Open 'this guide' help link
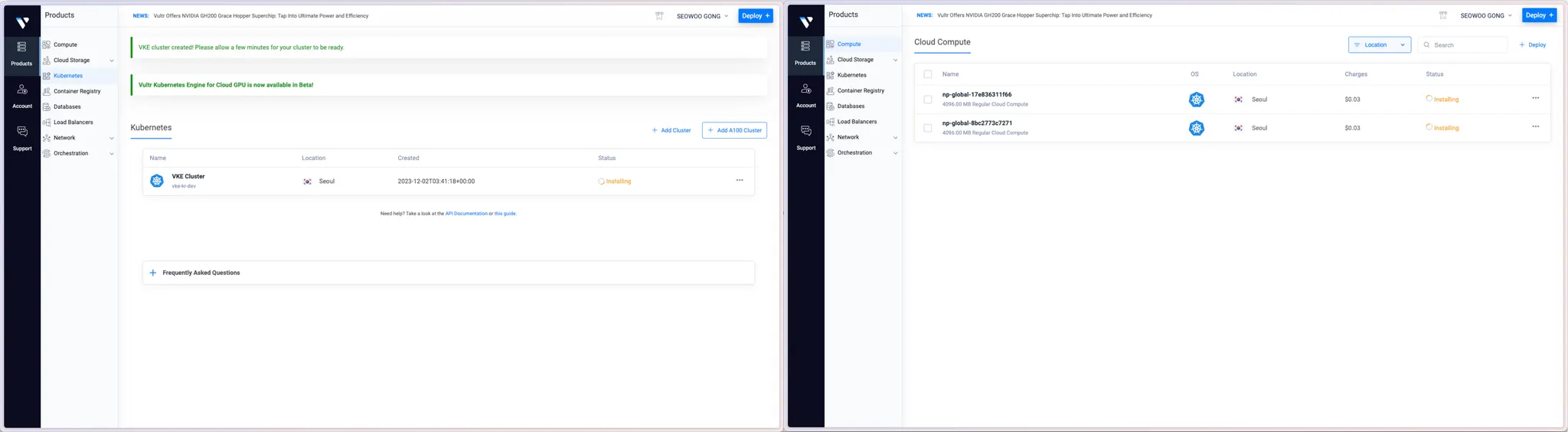 [x=505, y=214]
